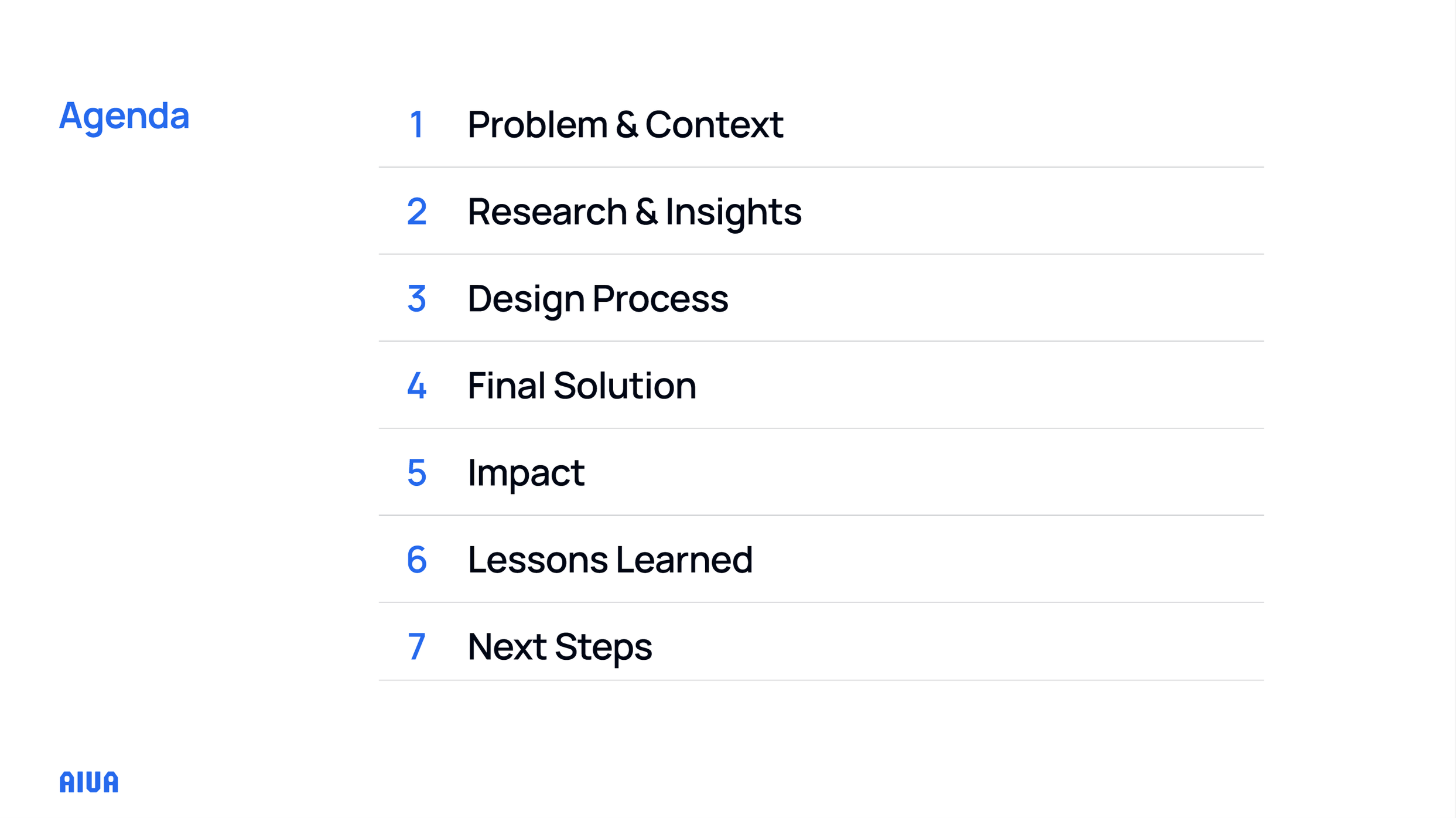Select the Agenda heading
The height and width of the screenshot is (818, 1456).
[124, 117]
